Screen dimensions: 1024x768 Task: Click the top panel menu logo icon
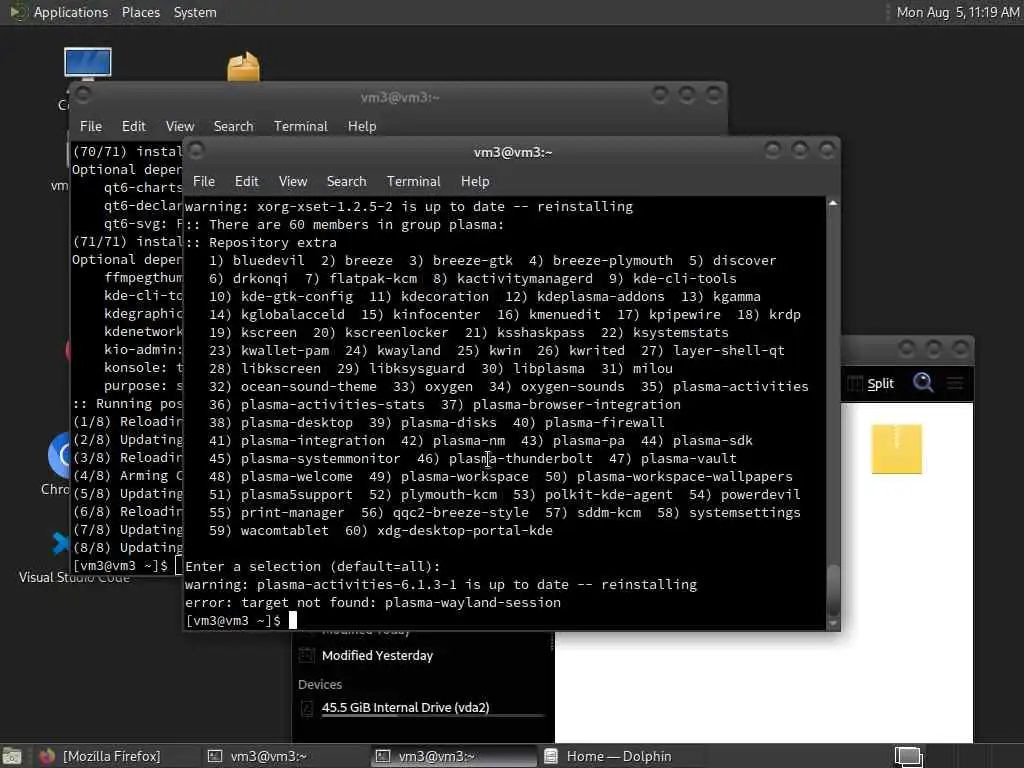click(18, 12)
